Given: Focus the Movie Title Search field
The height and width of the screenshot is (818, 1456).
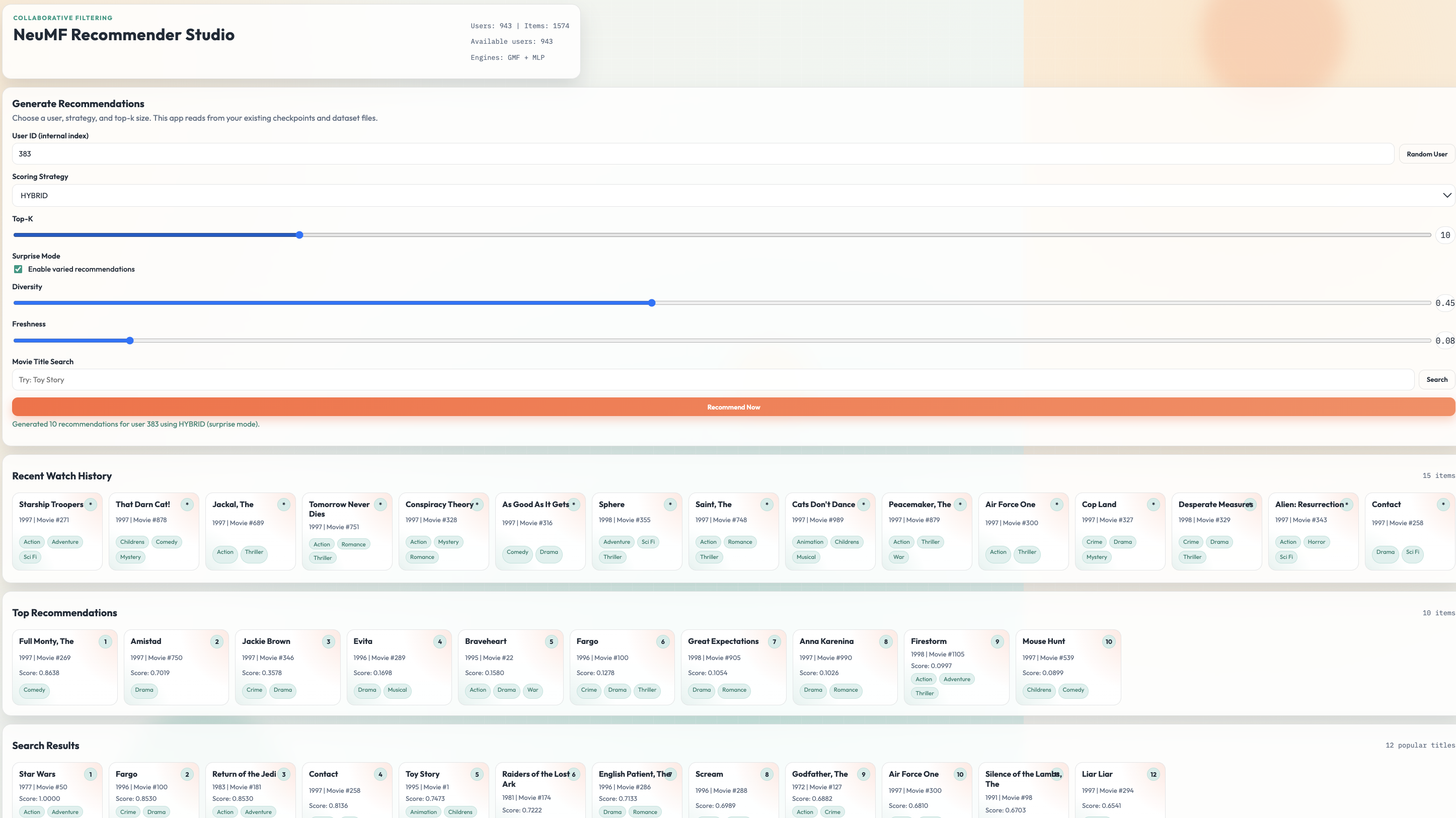Looking at the screenshot, I should (713, 380).
